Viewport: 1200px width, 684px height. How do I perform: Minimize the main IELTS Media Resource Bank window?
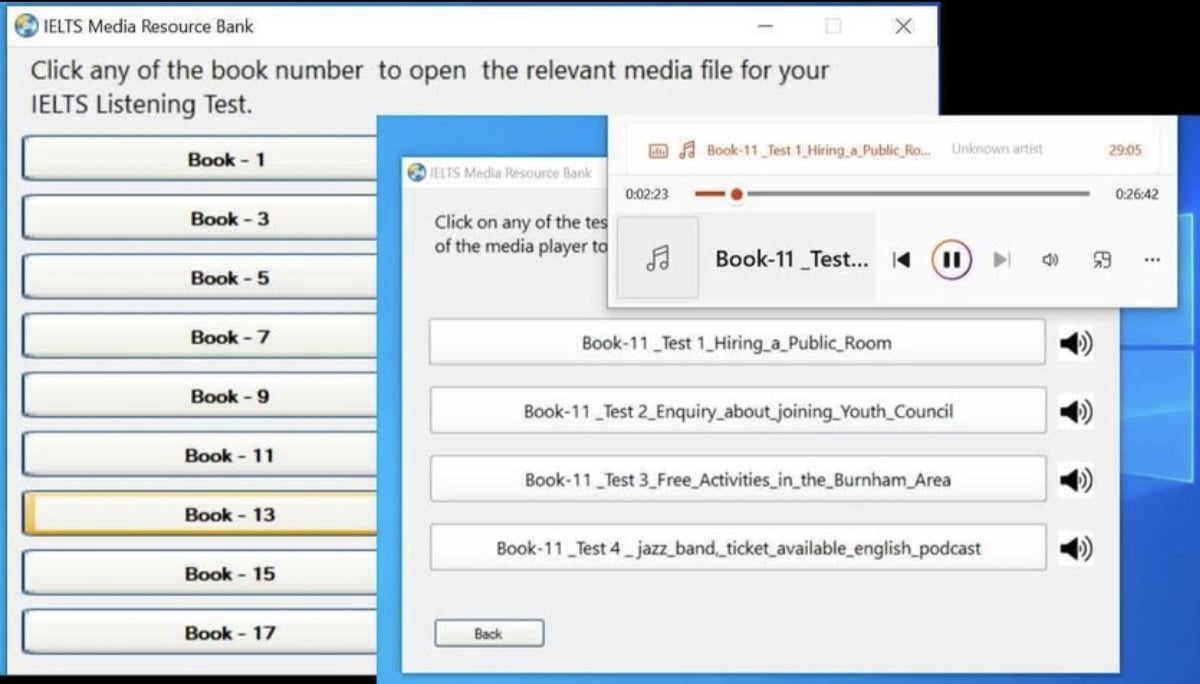pyautogui.click(x=766, y=27)
